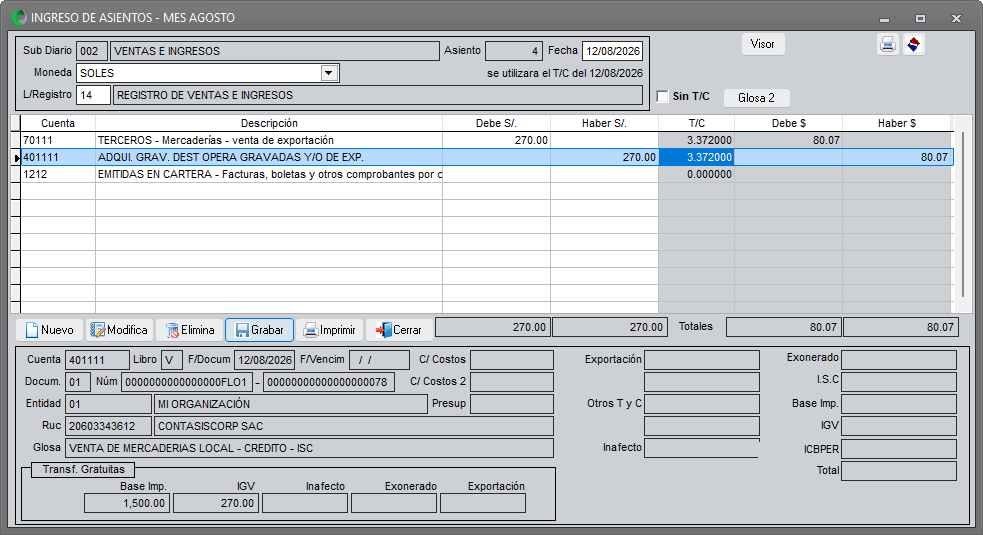Image resolution: width=983 pixels, height=535 pixels.
Task: Click the T/C column header
Action: coord(697,123)
